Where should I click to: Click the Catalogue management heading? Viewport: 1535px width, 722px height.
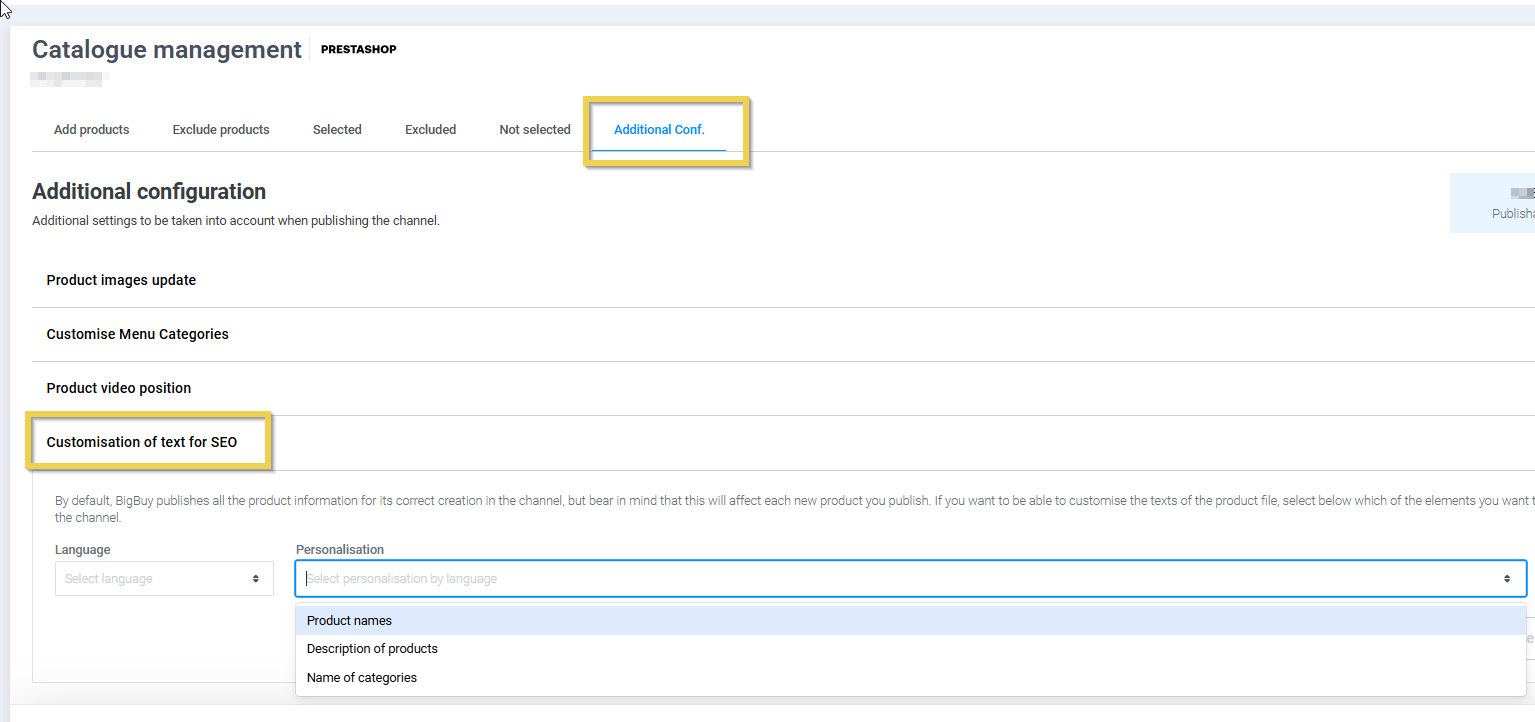coord(167,50)
